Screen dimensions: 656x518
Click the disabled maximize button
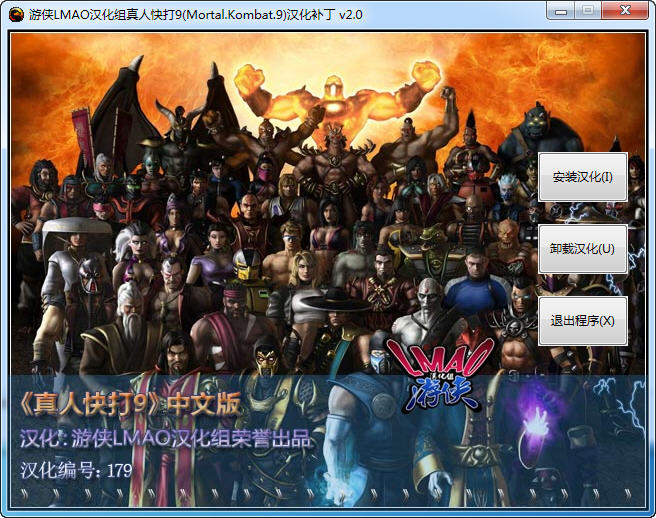(x=588, y=10)
